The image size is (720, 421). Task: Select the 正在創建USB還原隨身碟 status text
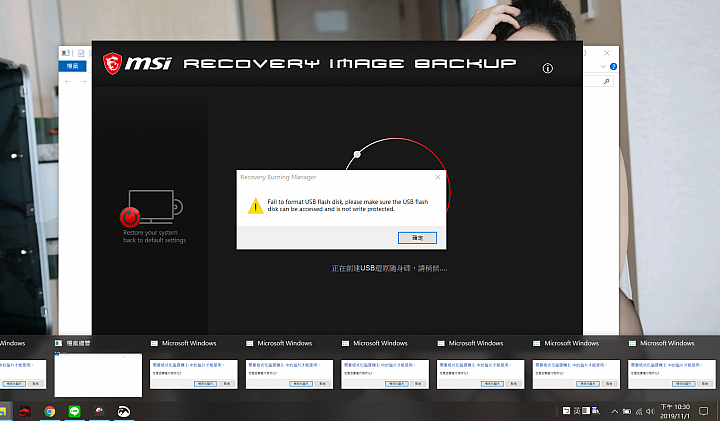[x=389, y=269]
